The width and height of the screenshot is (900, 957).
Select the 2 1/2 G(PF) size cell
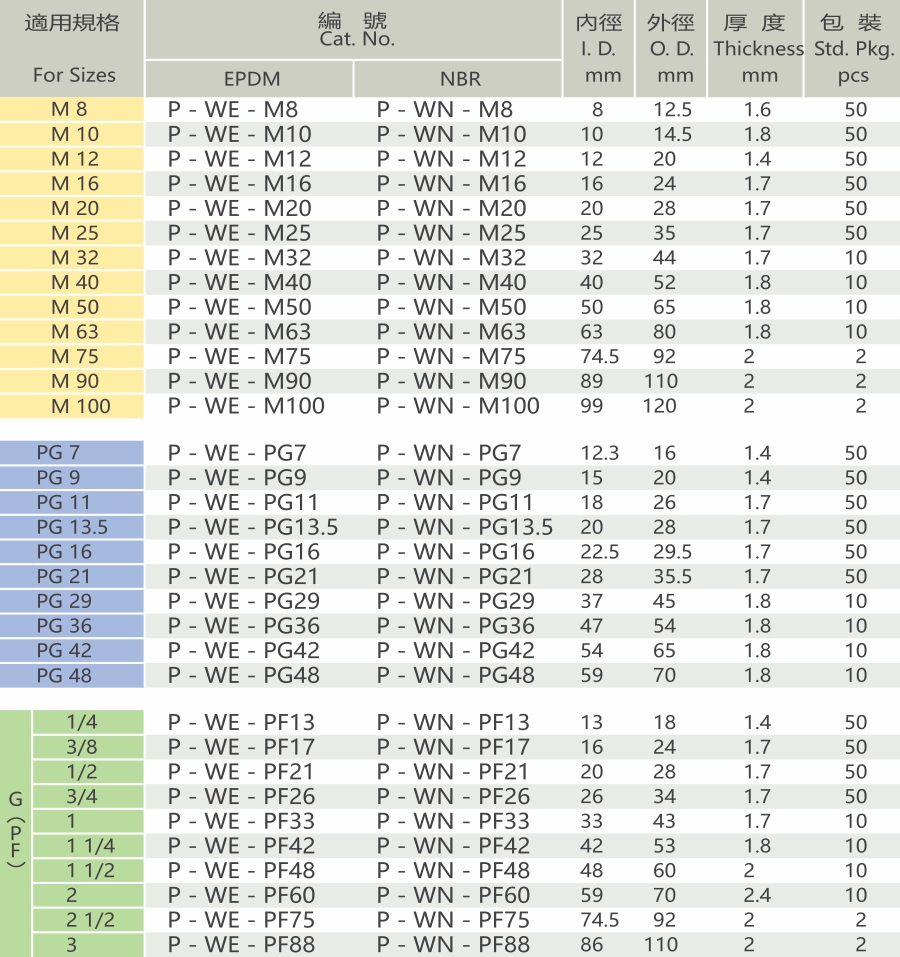click(88, 920)
